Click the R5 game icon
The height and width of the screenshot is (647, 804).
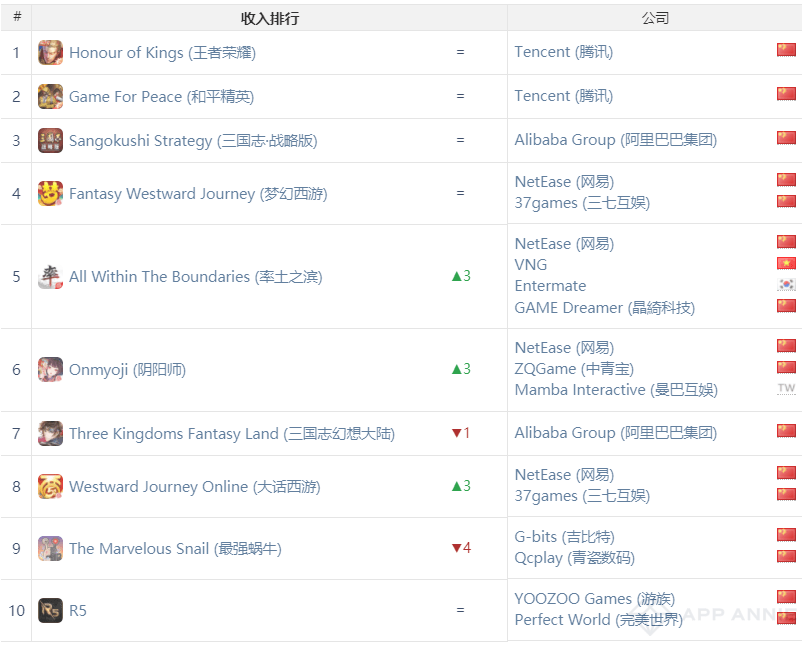pos(50,610)
